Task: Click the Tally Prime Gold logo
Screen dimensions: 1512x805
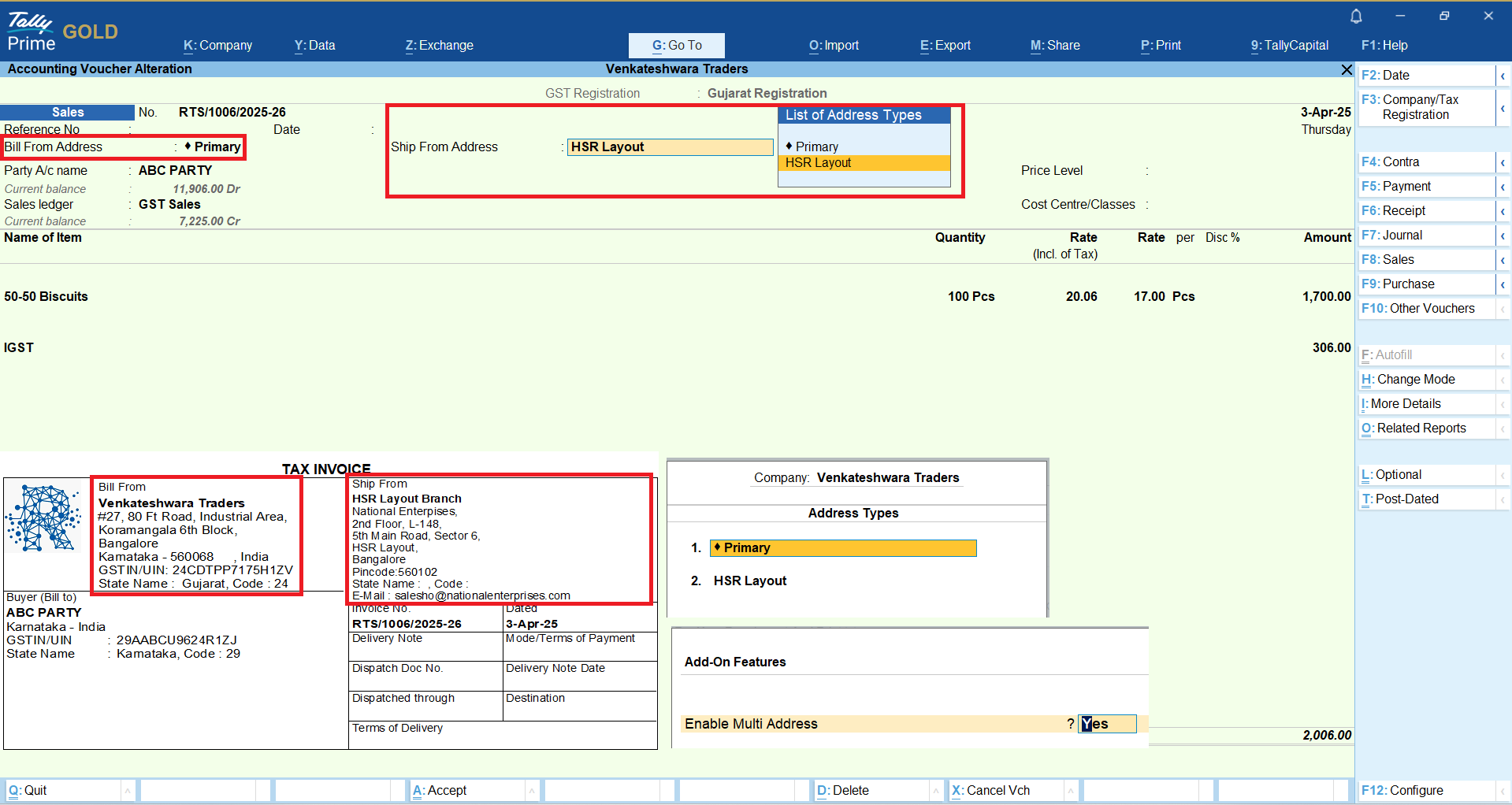Action: pos(61,32)
